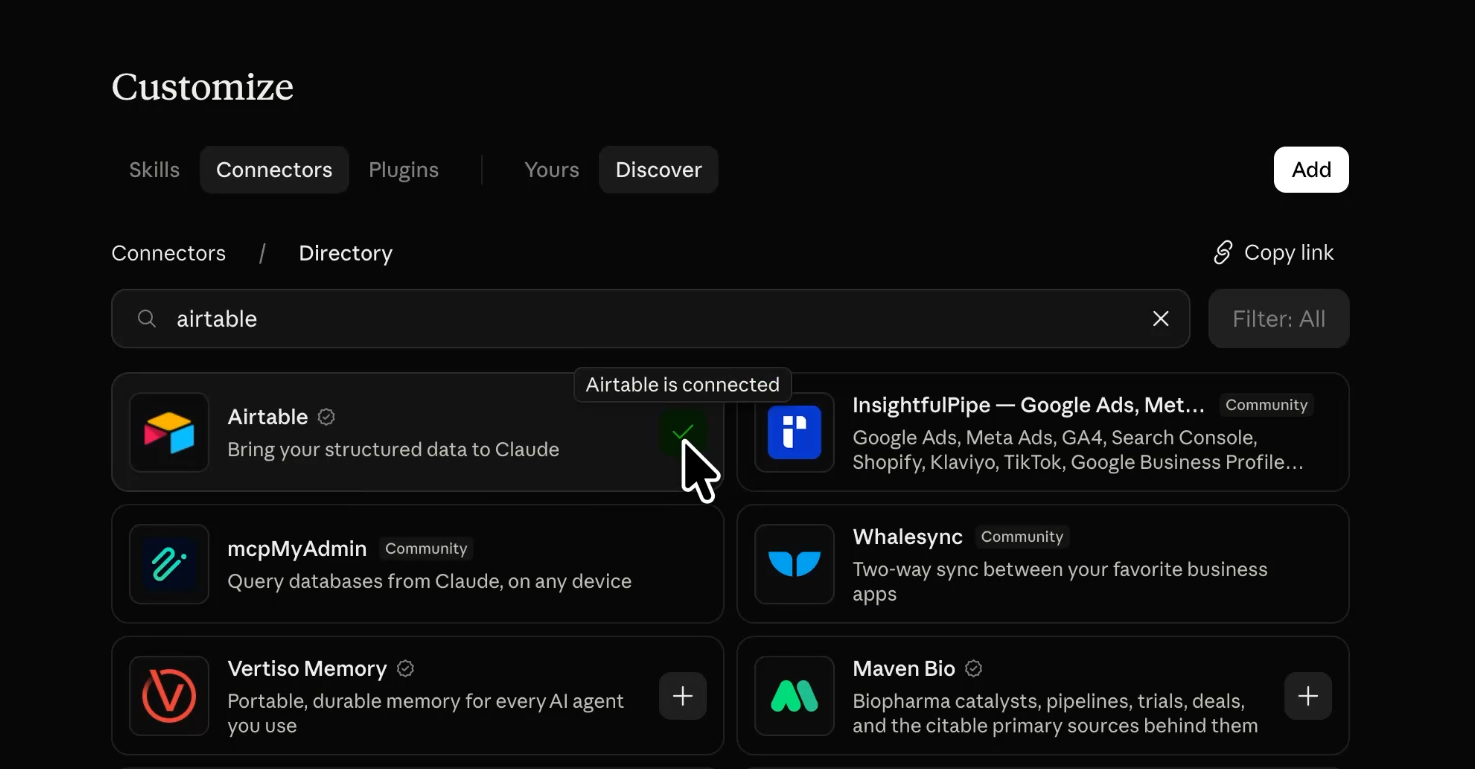
Task: Click the Vertiso Memory connector title
Action: click(x=307, y=669)
